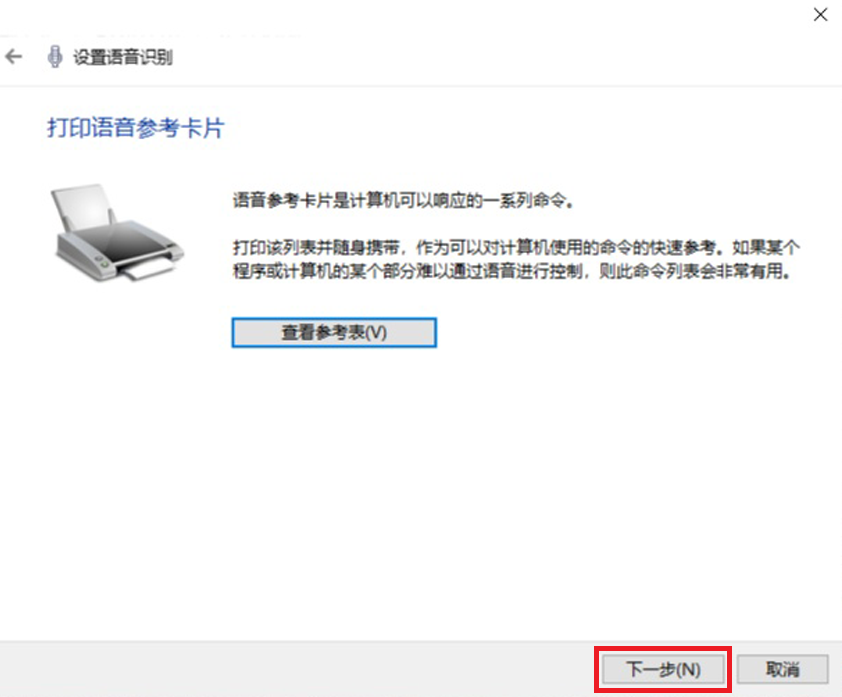Continue with the 下一步(N) button
The height and width of the screenshot is (697, 842).
663,669
